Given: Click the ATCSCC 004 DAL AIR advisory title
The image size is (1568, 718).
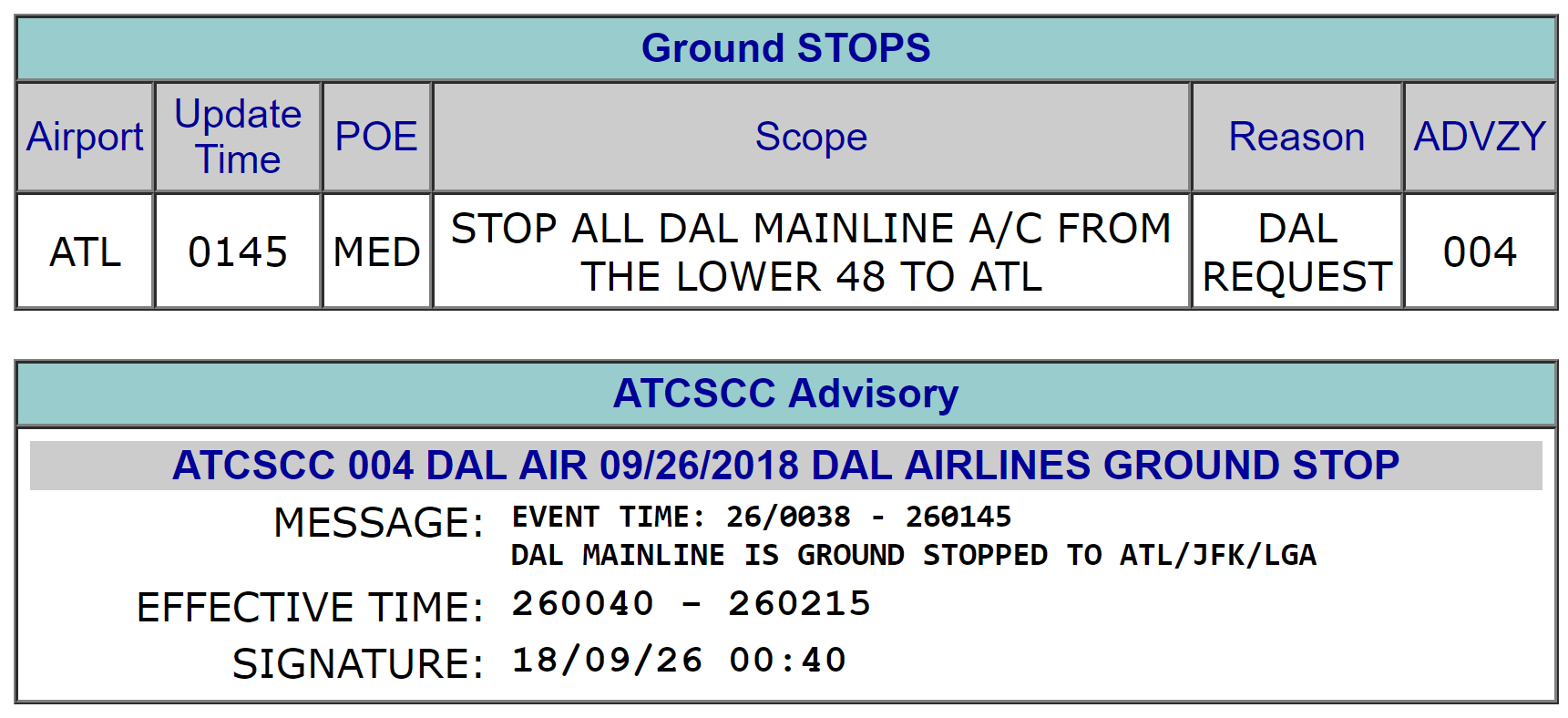Looking at the screenshot, I should [x=785, y=466].
